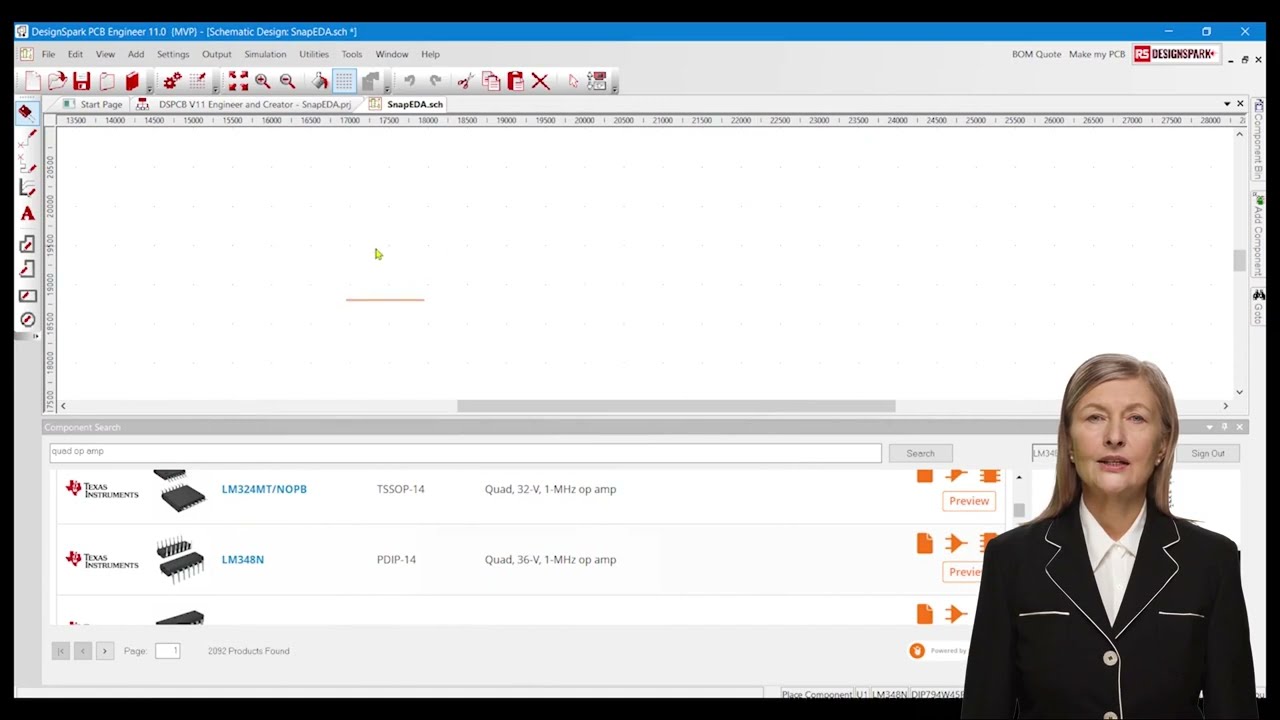Screen dimensions: 1280x720
Task: Click the results list scroll-up arrow
Action: pos(1019,478)
